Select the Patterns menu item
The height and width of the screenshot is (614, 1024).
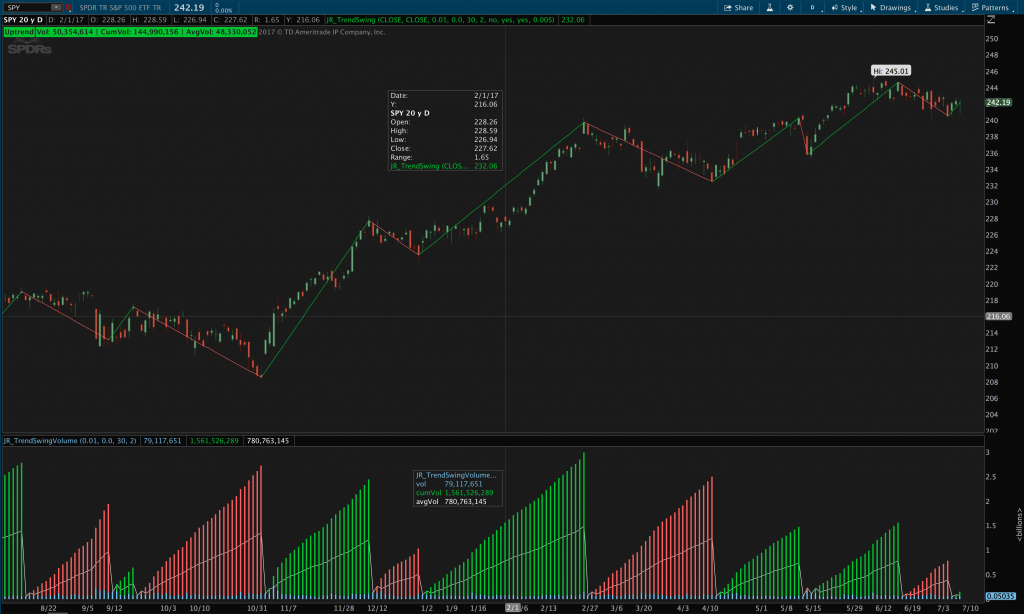pyautogui.click(x=996, y=8)
